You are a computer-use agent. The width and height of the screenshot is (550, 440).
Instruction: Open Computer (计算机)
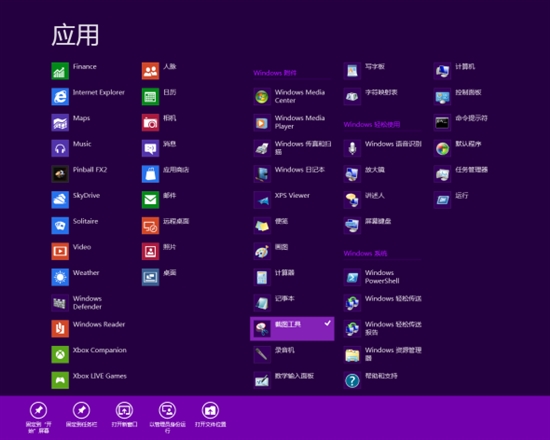[455, 71]
